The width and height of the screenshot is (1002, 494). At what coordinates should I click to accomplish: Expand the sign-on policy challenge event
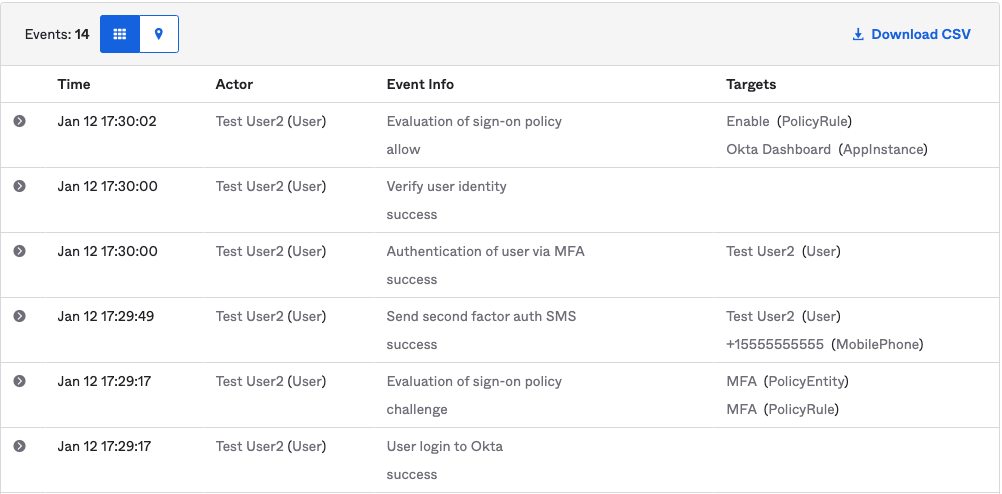point(19,381)
